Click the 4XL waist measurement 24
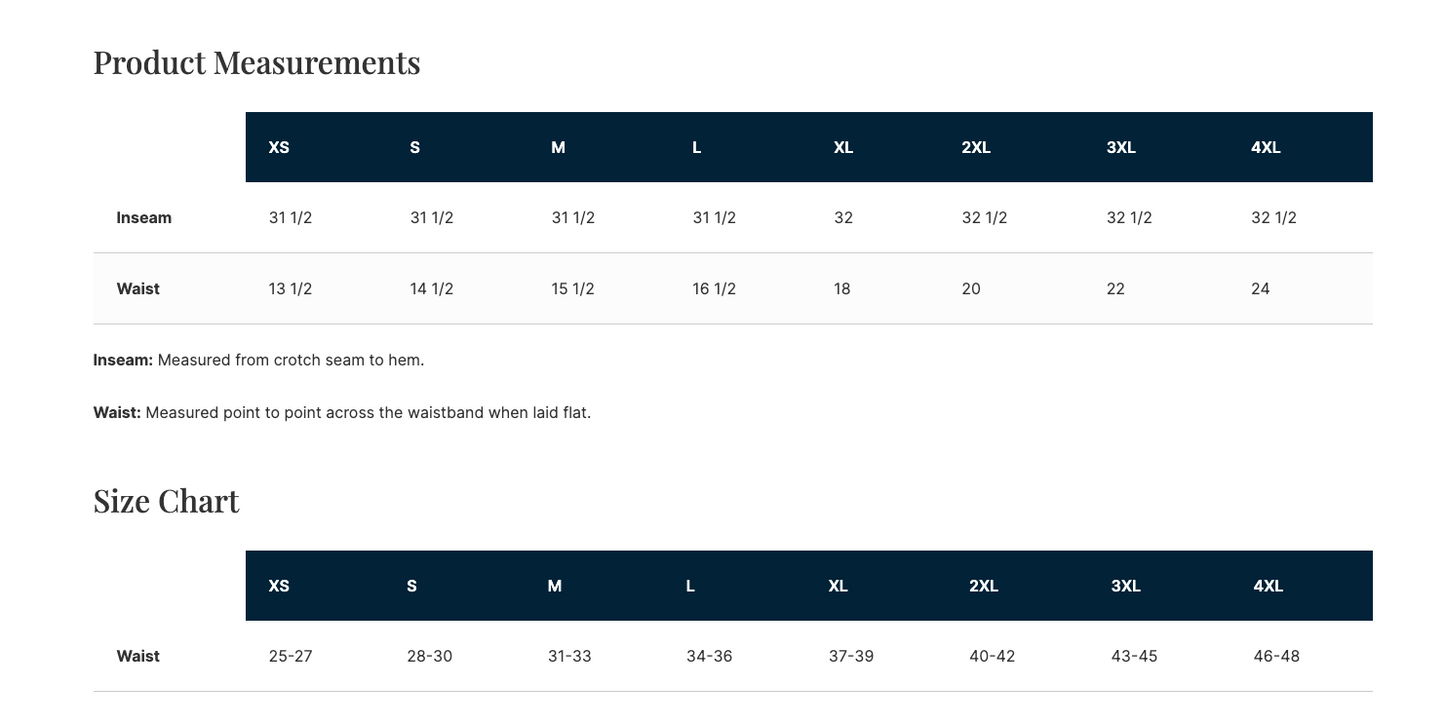Screen dimensions: 1445x724 (1260, 289)
